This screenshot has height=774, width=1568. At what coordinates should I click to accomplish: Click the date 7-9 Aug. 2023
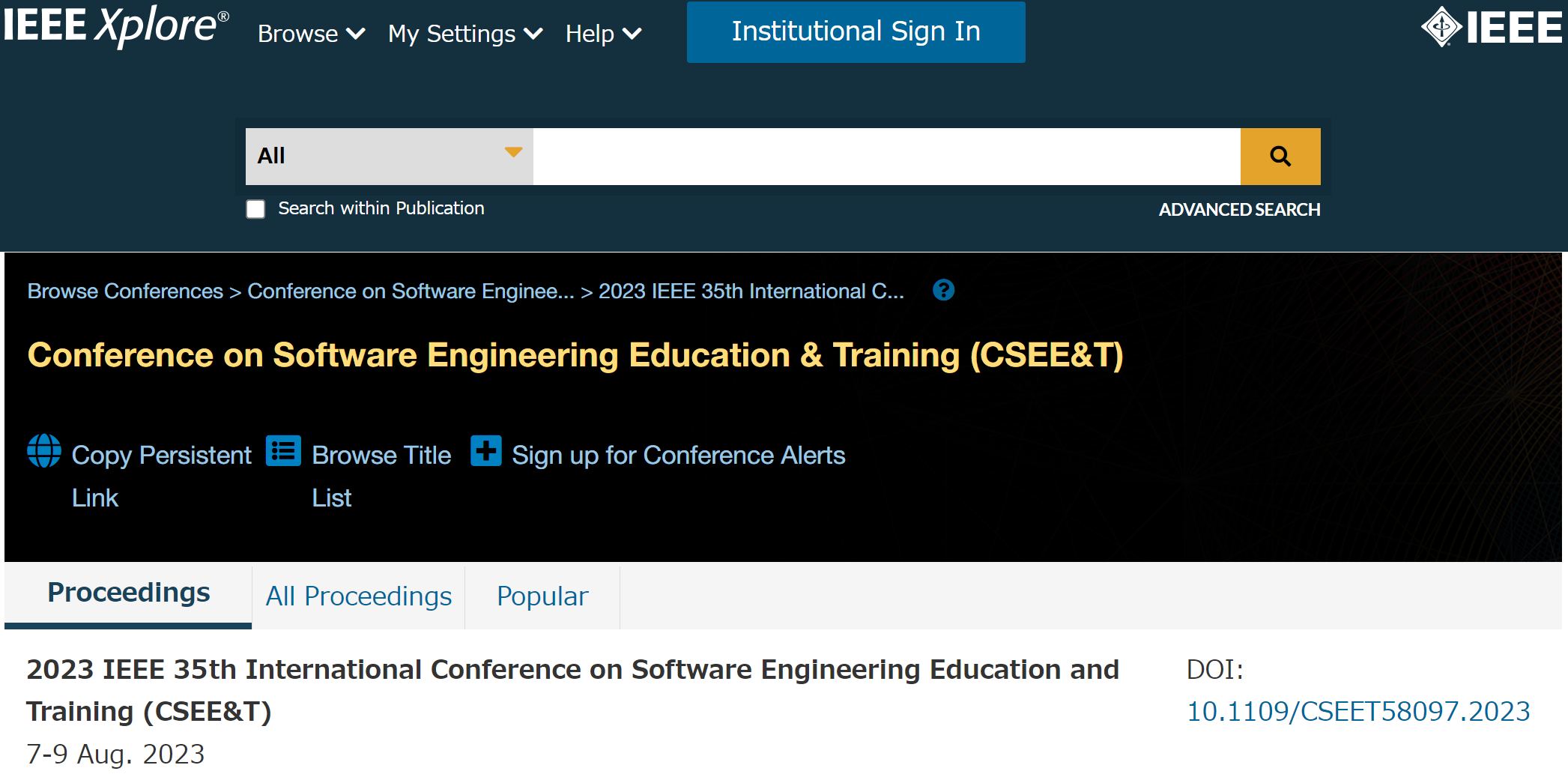click(115, 754)
